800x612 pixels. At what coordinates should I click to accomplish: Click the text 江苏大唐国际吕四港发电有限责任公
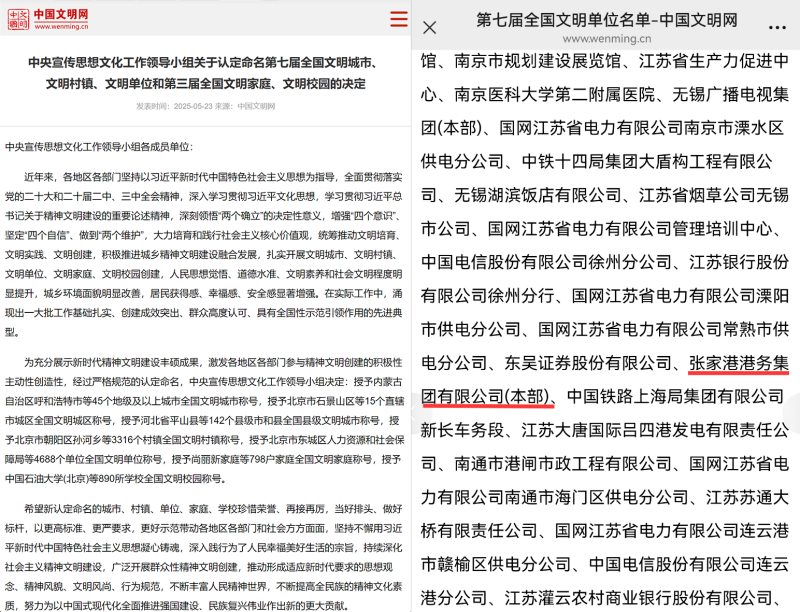(655, 430)
